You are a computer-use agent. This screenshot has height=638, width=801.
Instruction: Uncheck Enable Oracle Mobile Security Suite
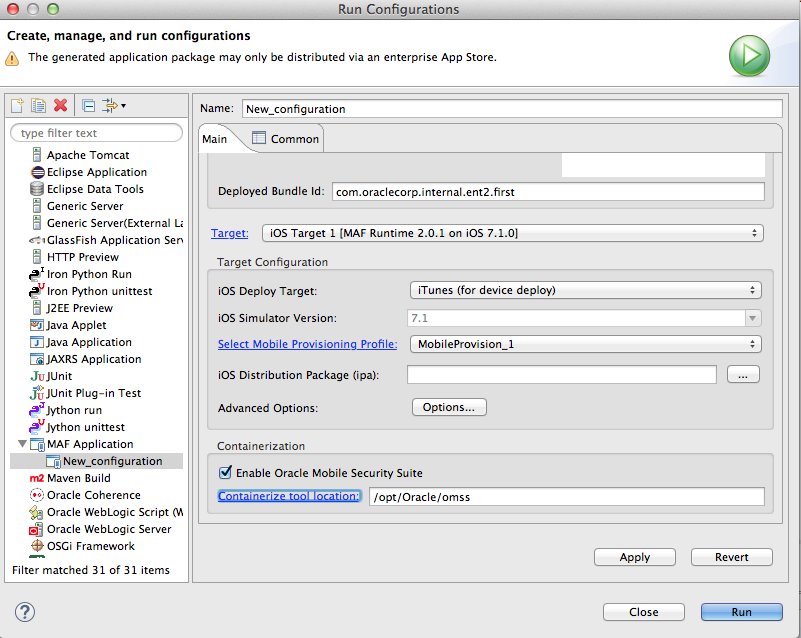point(225,472)
